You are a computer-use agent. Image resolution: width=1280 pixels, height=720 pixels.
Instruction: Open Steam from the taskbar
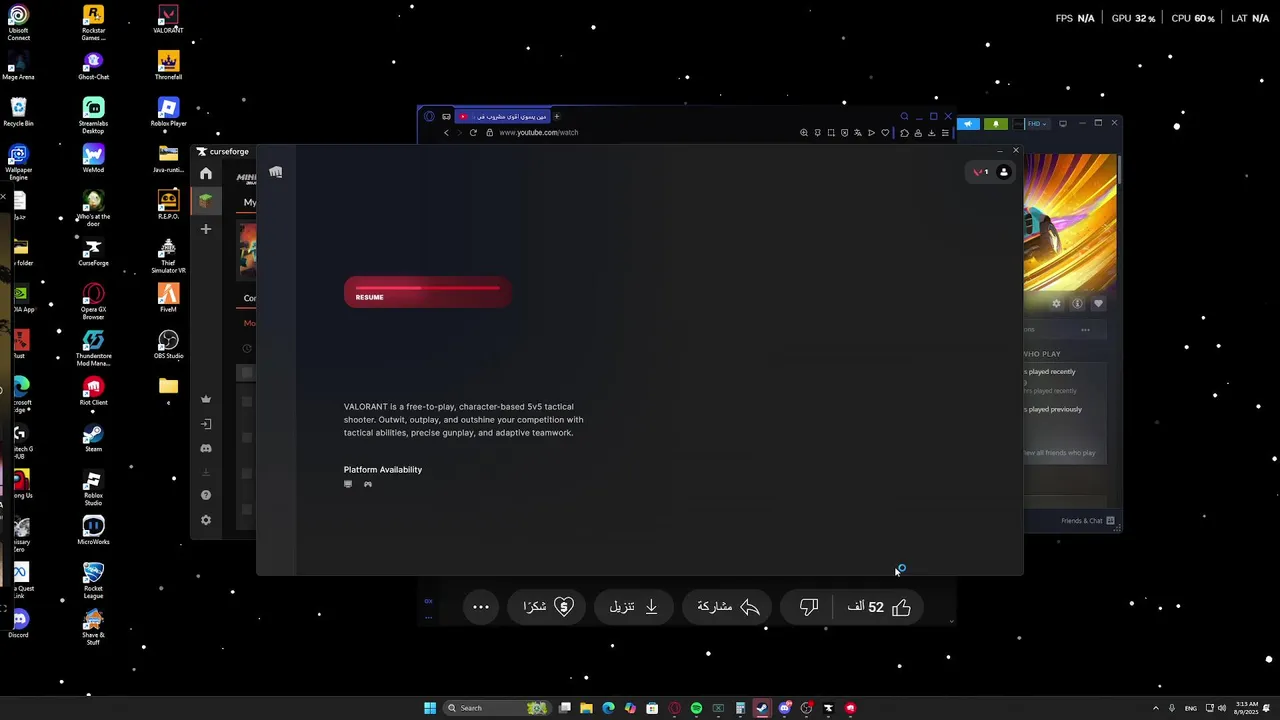click(762, 708)
